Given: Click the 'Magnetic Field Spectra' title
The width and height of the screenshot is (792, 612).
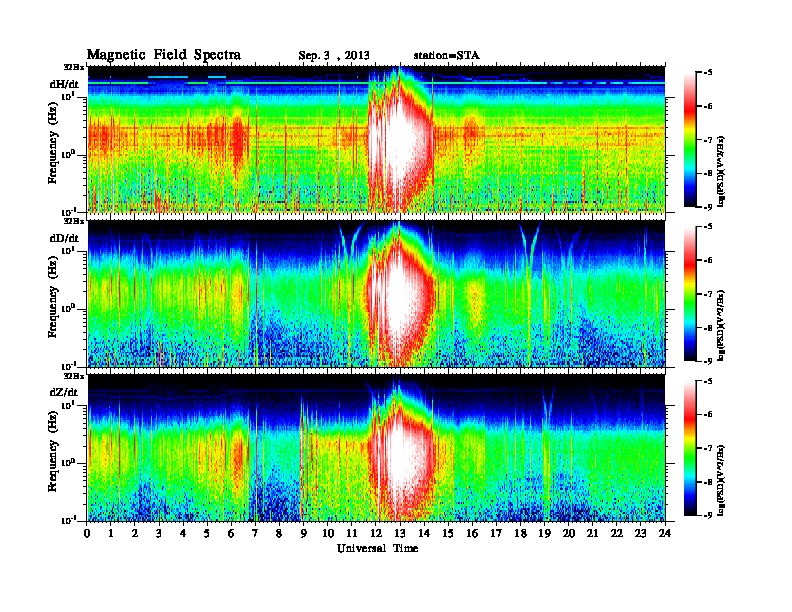Looking at the screenshot, I should pos(164,55).
